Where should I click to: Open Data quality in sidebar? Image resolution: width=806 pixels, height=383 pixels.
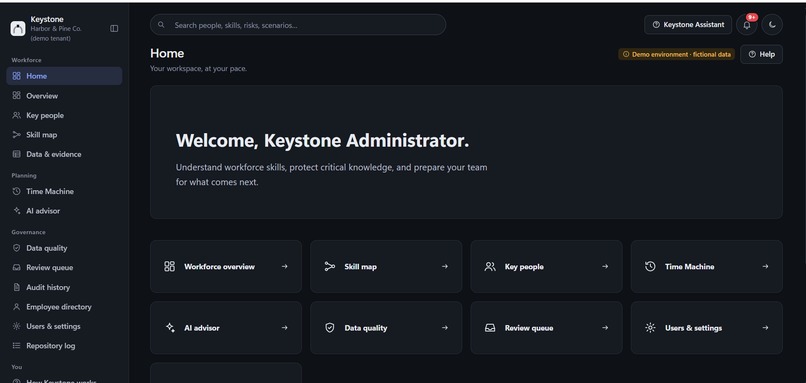click(x=64, y=248)
